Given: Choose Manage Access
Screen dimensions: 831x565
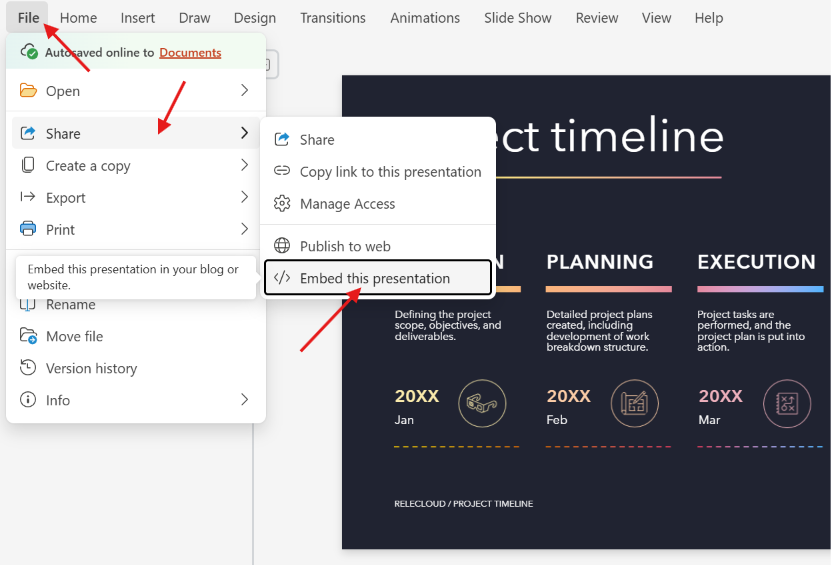Looking at the screenshot, I should [x=378, y=204].
